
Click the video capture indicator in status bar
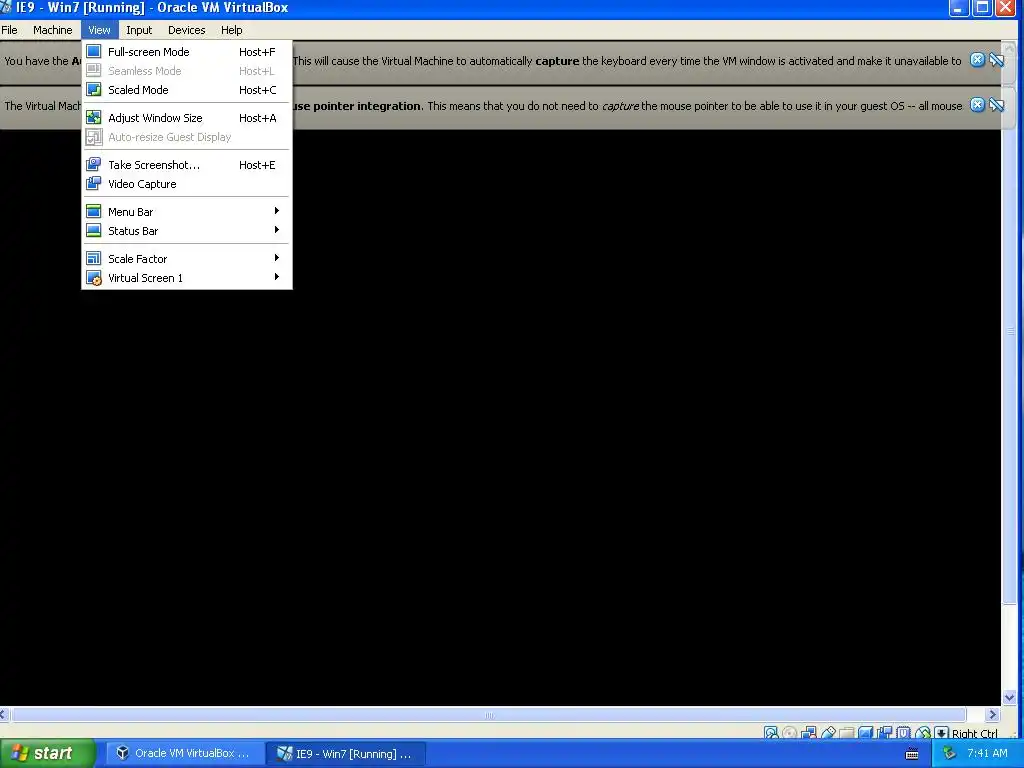tap(884, 733)
